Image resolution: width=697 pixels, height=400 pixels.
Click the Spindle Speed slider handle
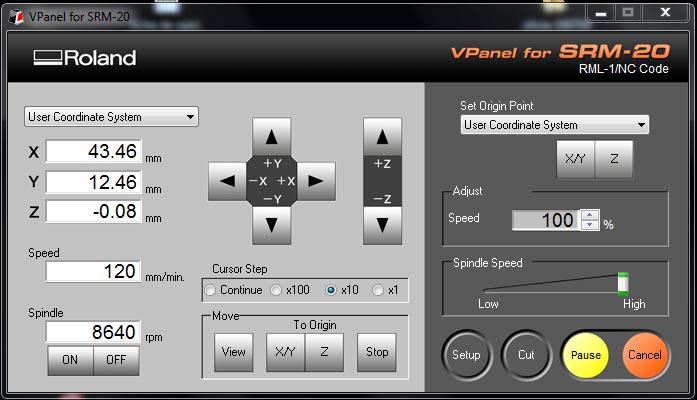coord(623,284)
